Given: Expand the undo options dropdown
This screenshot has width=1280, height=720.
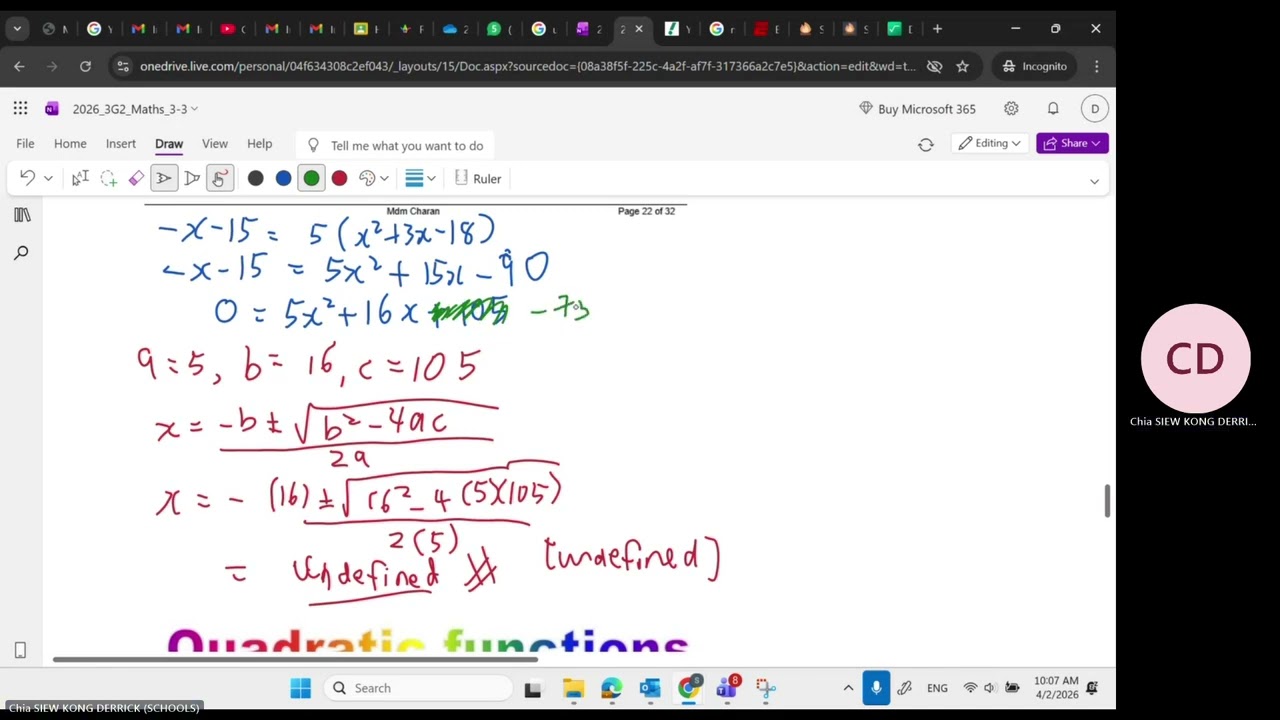Looking at the screenshot, I should point(48,178).
